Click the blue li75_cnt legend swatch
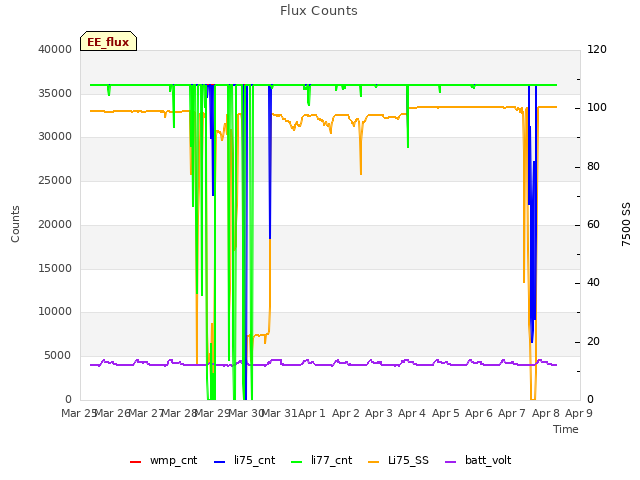 (220, 462)
